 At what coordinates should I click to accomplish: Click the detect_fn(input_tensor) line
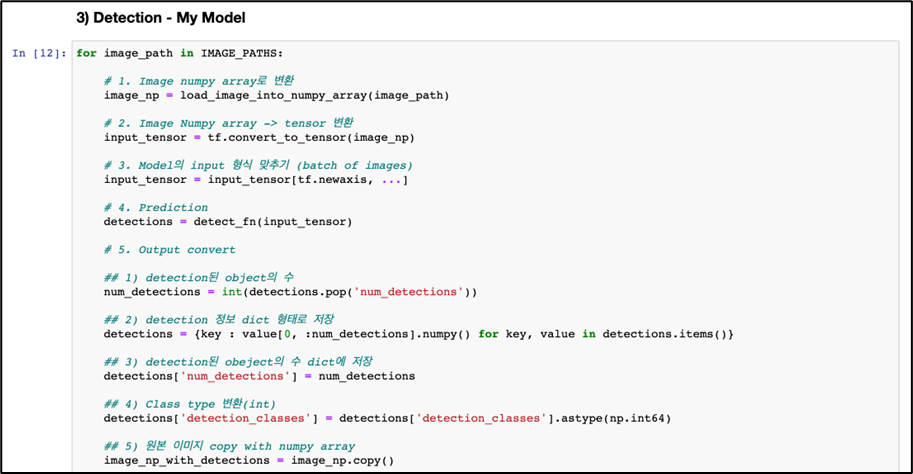pos(228,222)
